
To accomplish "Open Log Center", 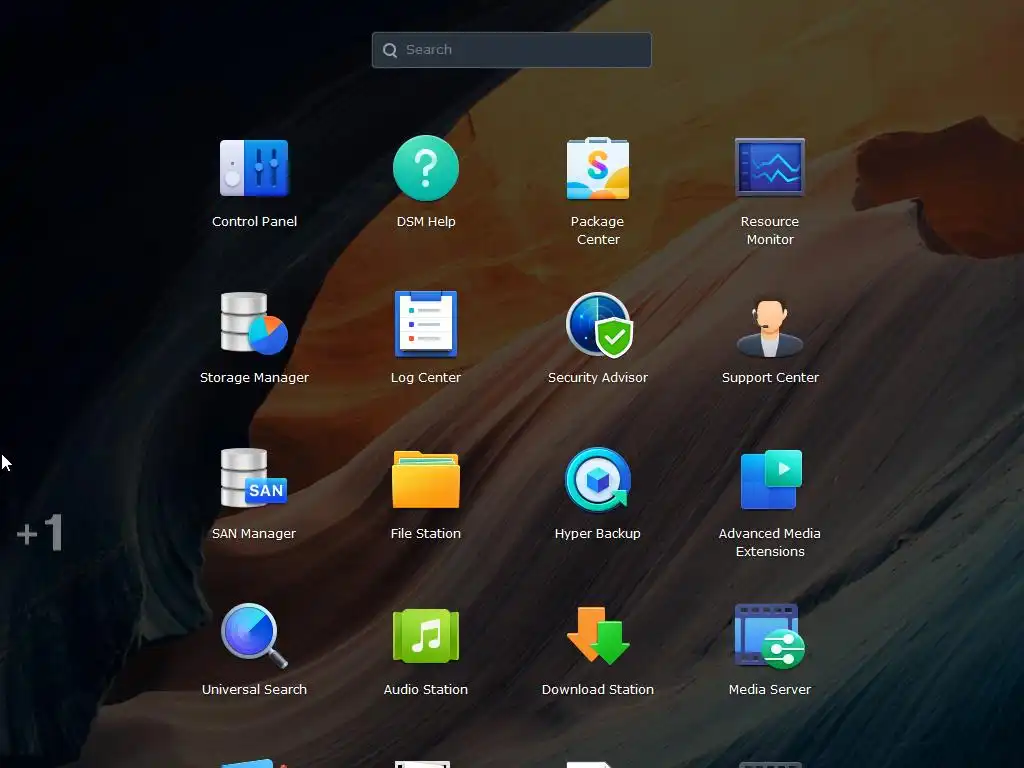I will coord(426,324).
